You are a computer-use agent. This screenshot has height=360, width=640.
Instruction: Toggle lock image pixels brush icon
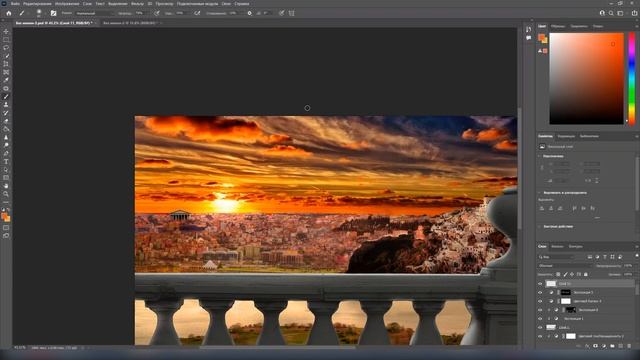565,274
